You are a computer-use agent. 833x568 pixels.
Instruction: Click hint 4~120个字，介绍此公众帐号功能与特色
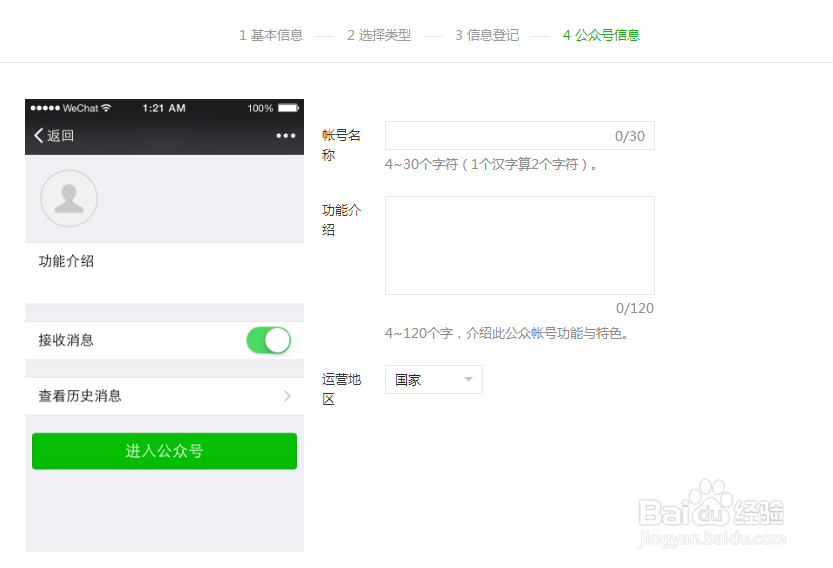[x=507, y=333]
